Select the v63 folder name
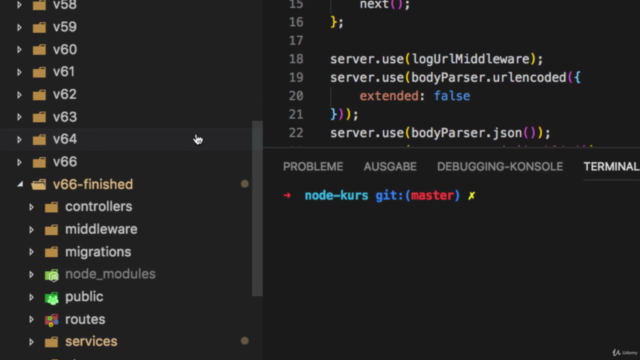640x360 pixels. pos(65,117)
